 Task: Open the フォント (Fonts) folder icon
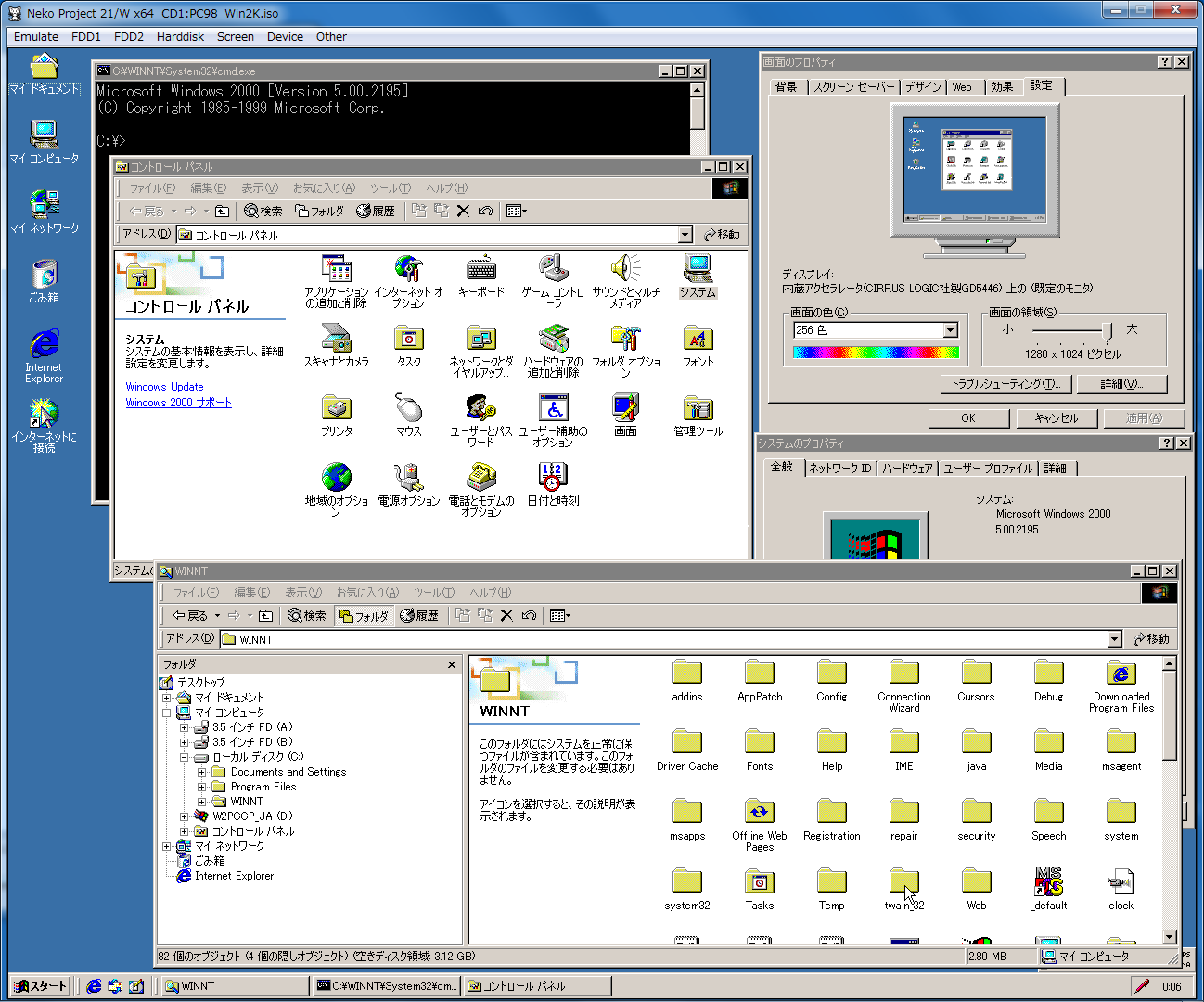(x=698, y=340)
